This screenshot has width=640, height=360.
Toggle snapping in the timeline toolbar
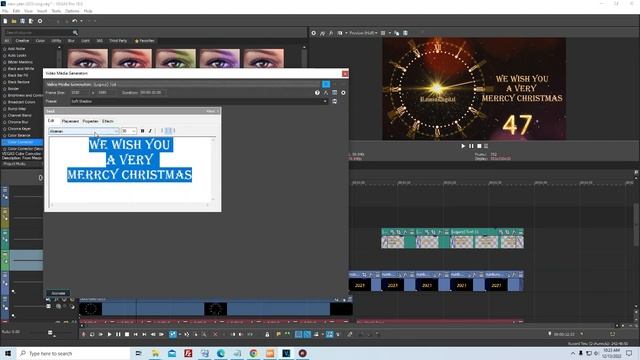pyautogui.click(x=298, y=334)
